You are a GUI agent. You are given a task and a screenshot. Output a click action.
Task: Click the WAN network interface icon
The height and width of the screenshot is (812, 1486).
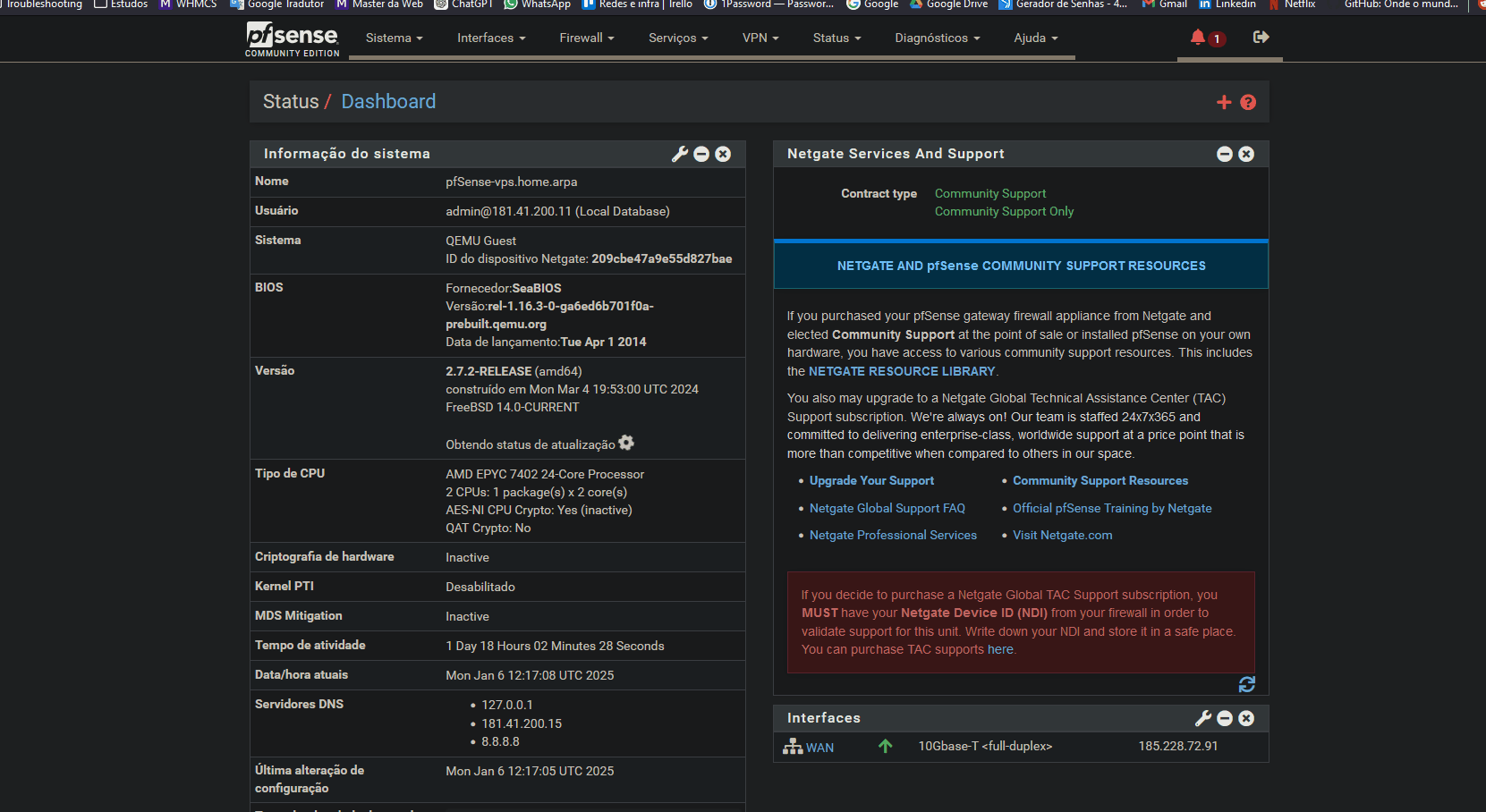click(x=793, y=747)
